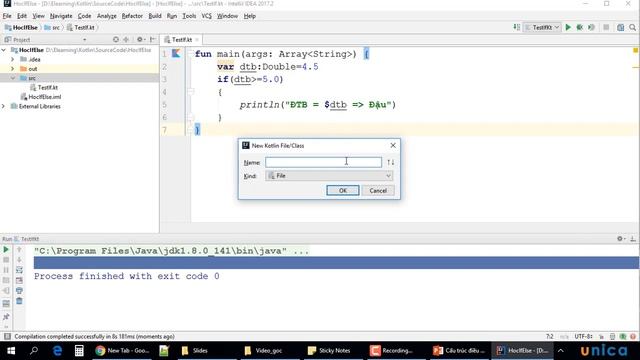The width and height of the screenshot is (640, 360).
Task: Clear console output with trash icon
Action: click(19, 301)
